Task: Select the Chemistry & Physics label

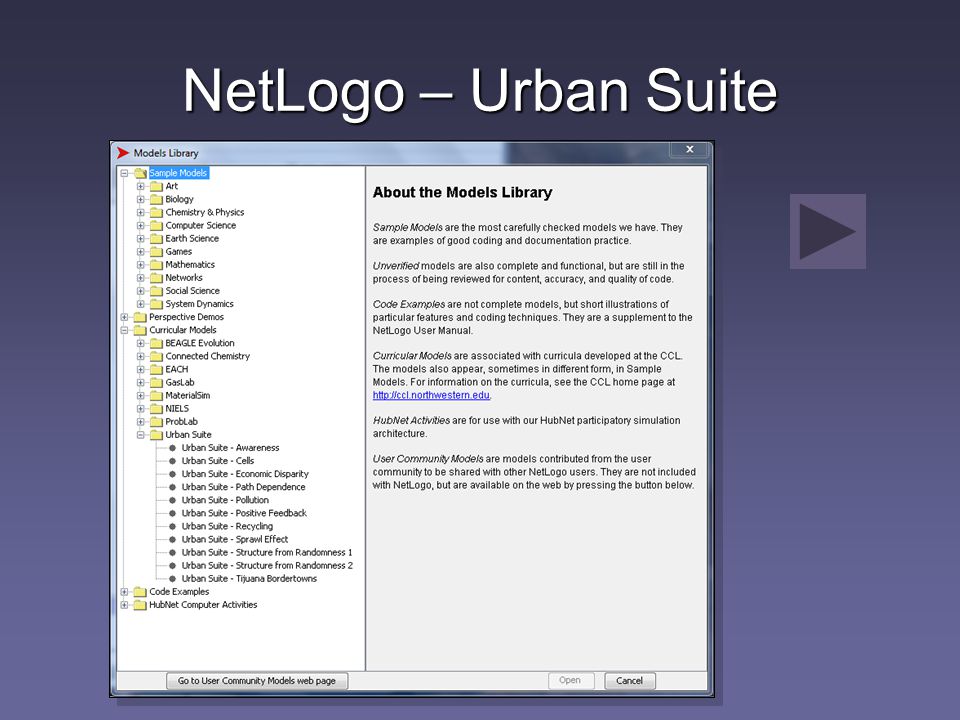Action: tap(204, 212)
